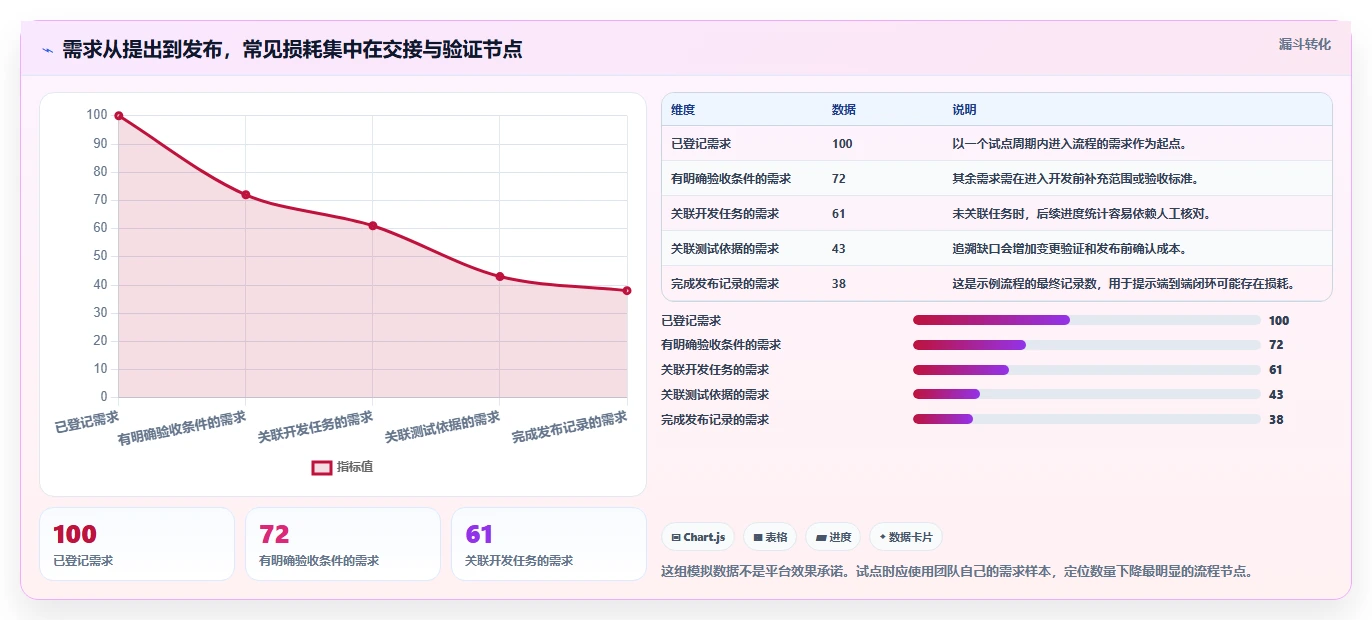Open the stat card showing 61

pyautogui.click(x=549, y=544)
